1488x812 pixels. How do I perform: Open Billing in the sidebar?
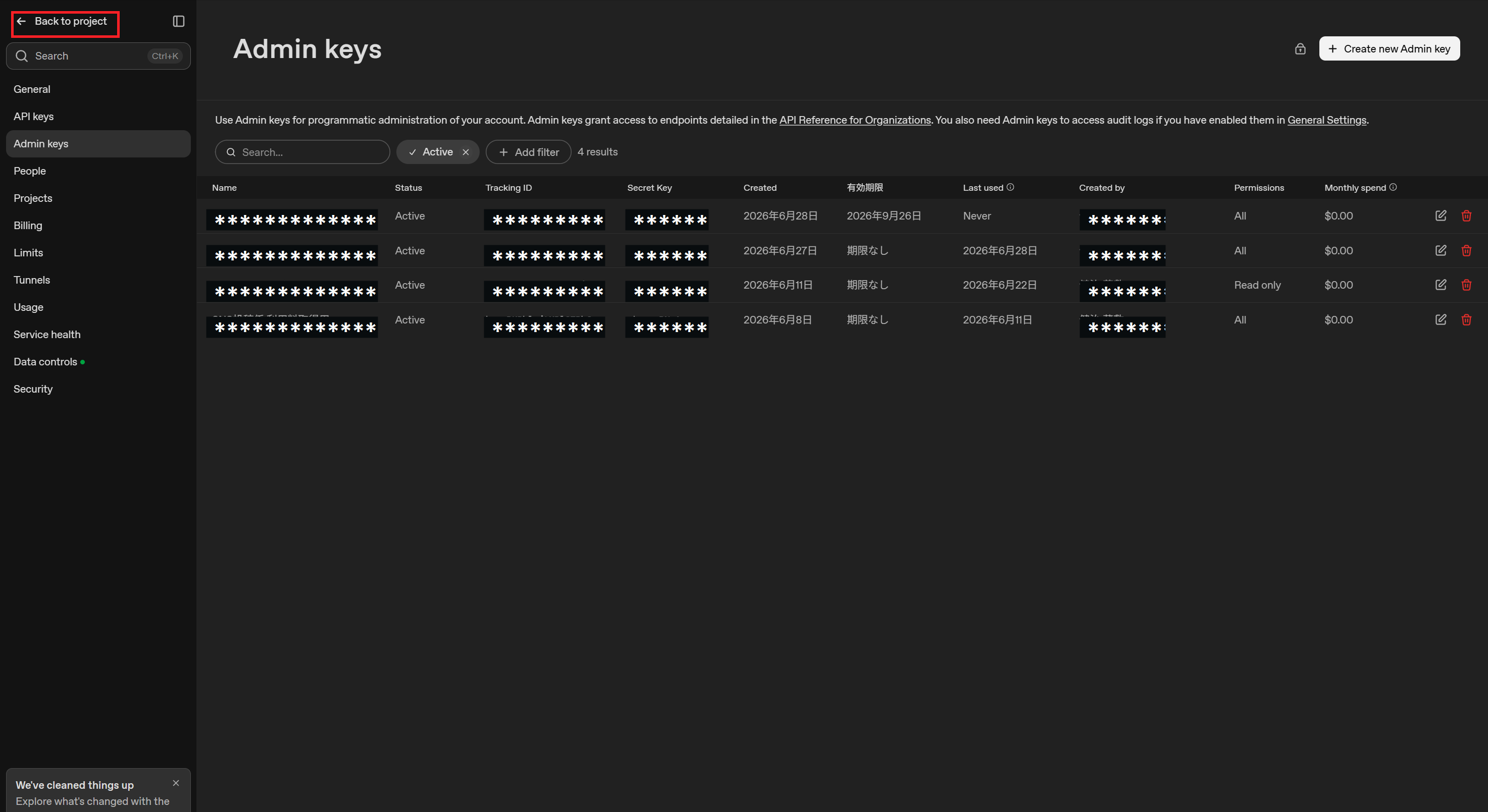click(98, 225)
